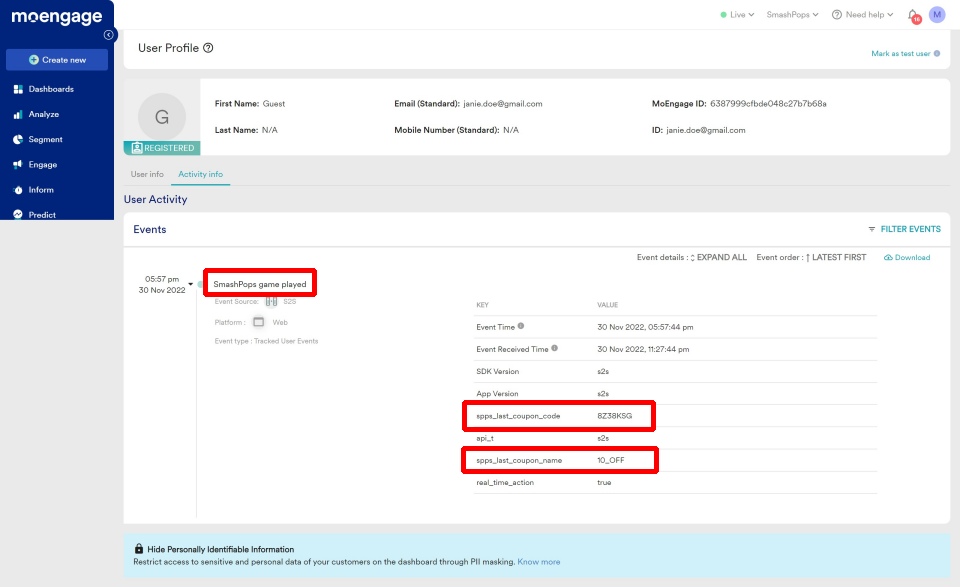Collapse the 05:57 pm event arrow

point(190,285)
